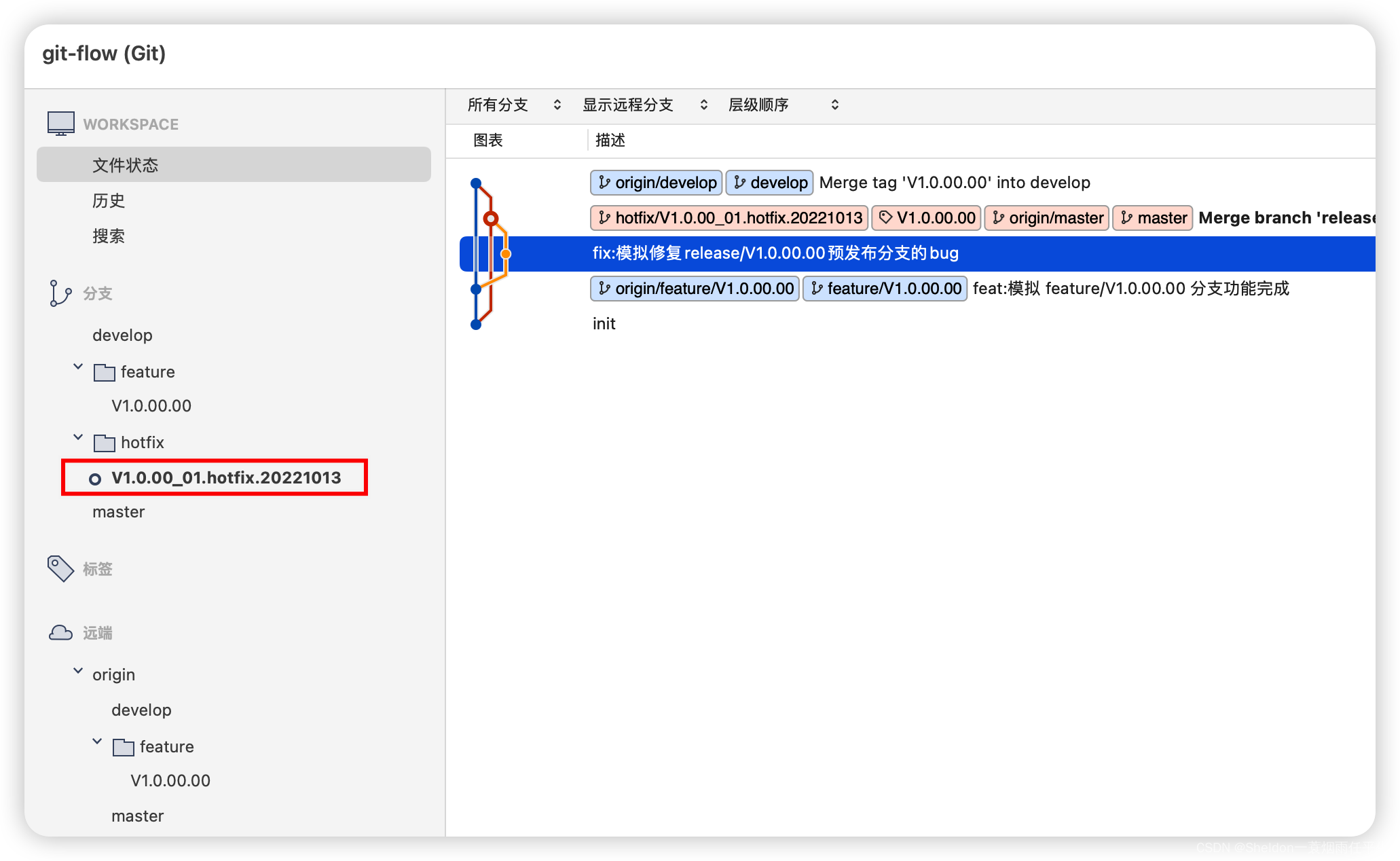Open the 显示远程分支 dropdown

coord(645,105)
